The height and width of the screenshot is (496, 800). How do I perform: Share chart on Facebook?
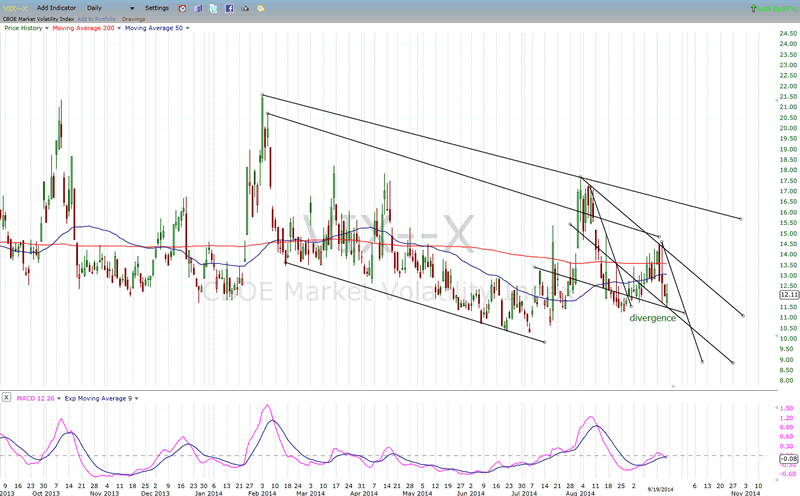click(229, 8)
